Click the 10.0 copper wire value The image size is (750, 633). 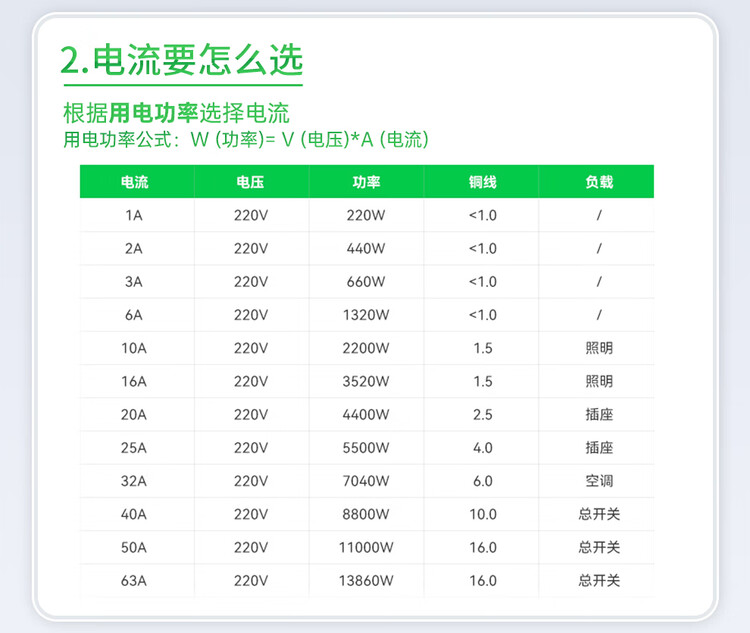click(x=483, y=514)
